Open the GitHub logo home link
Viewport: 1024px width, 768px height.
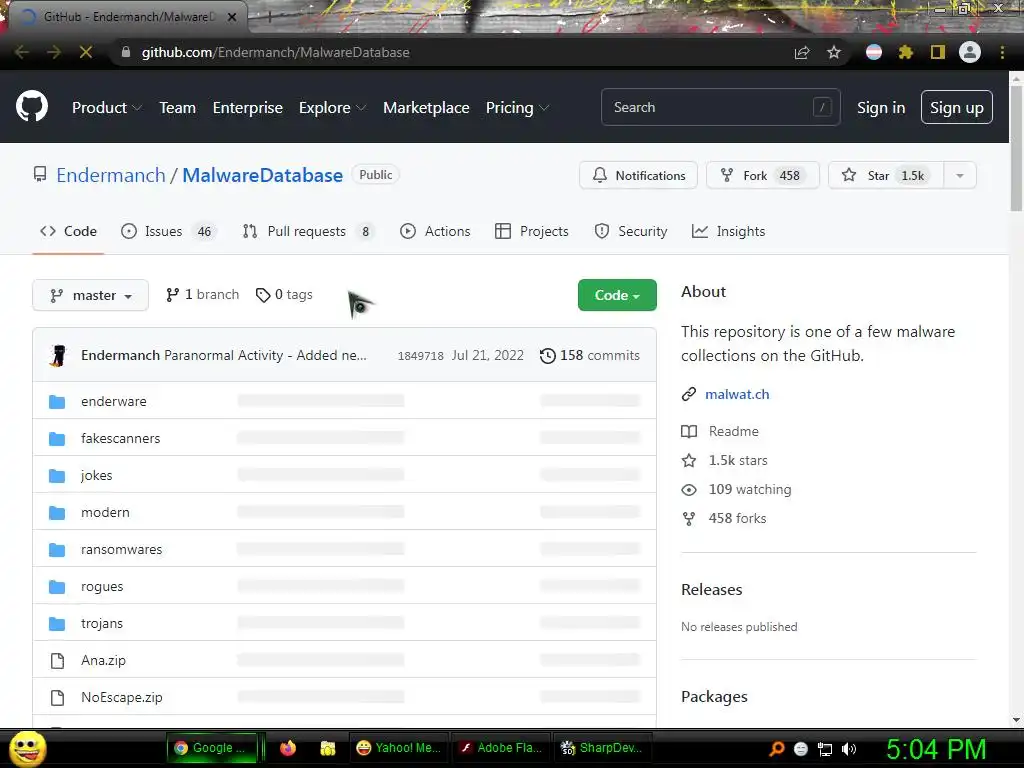32,107
